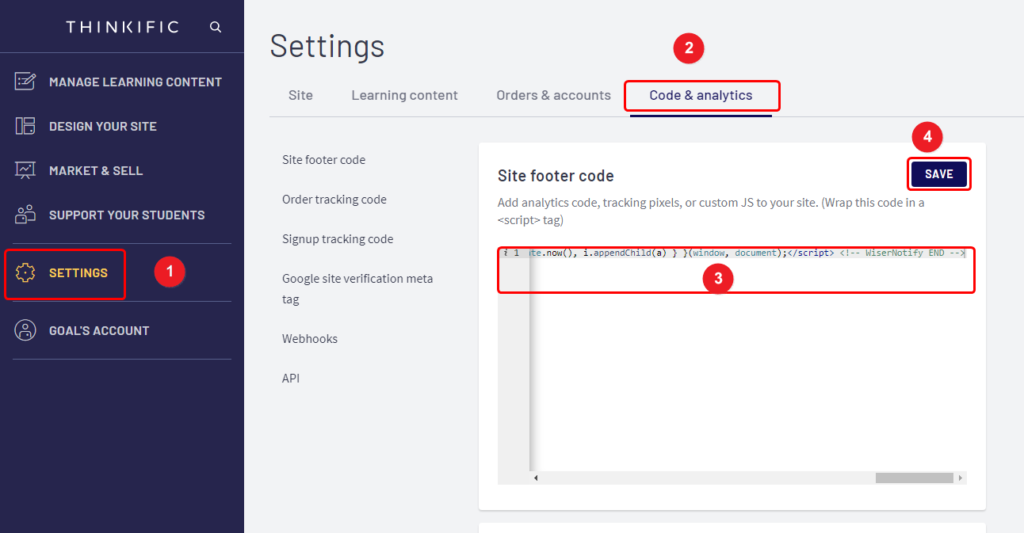Open Goal's Account menu

(99, 331)
